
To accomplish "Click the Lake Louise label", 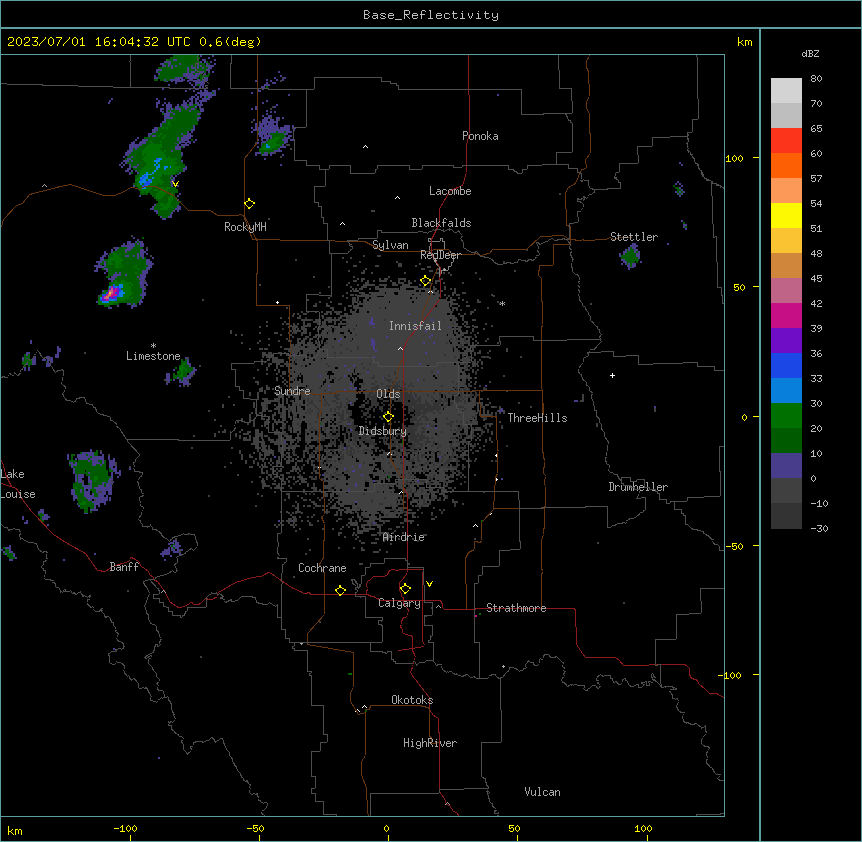I will pyautogui.click(x=18, y=484).
